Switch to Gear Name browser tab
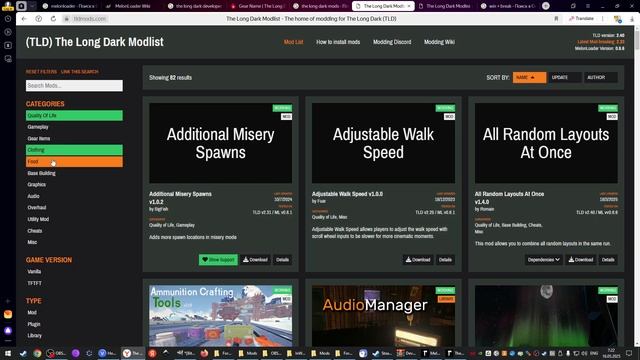 coord(260,6)
